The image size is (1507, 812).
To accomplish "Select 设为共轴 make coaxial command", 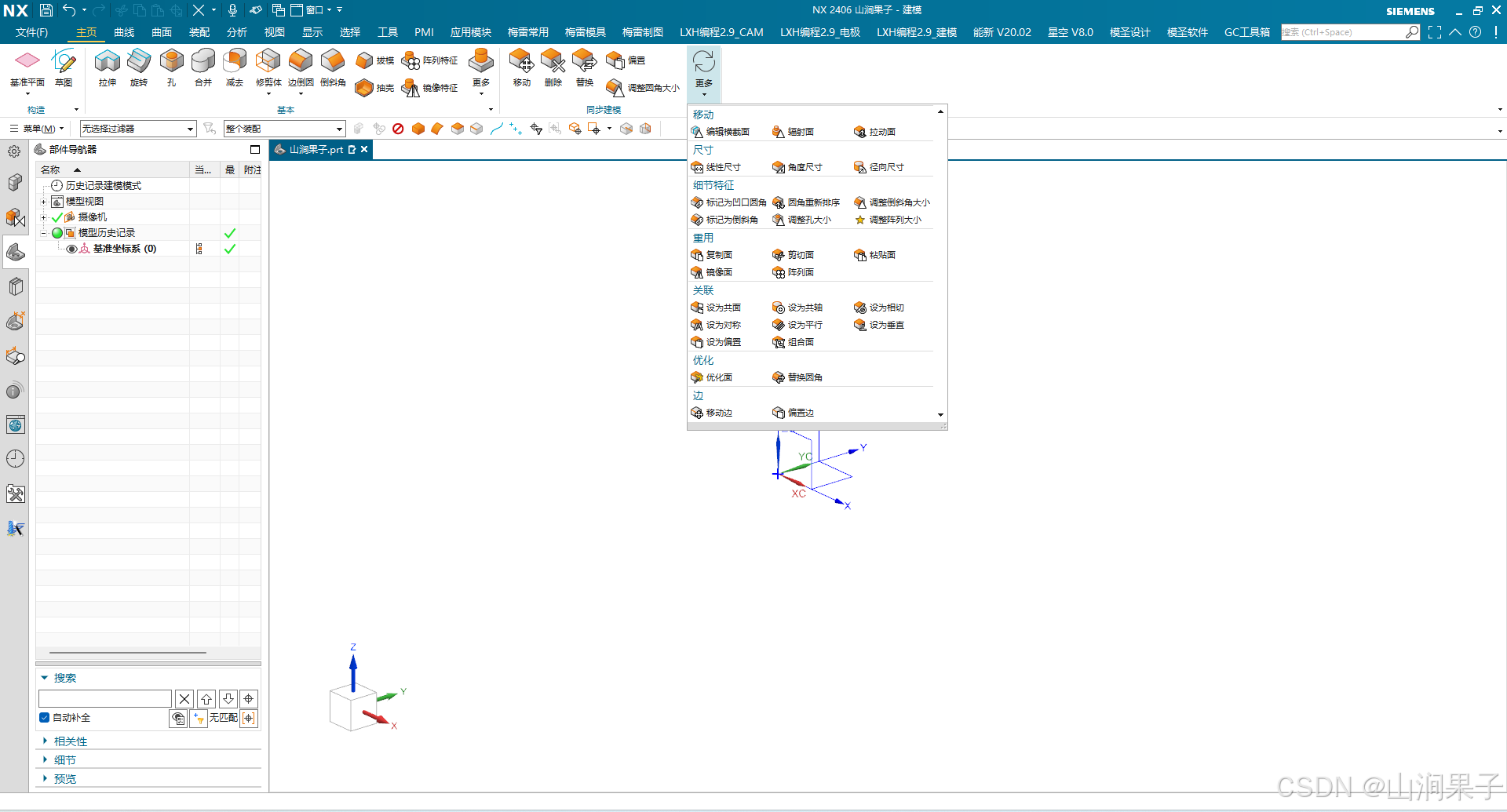I will coord(797,308).
